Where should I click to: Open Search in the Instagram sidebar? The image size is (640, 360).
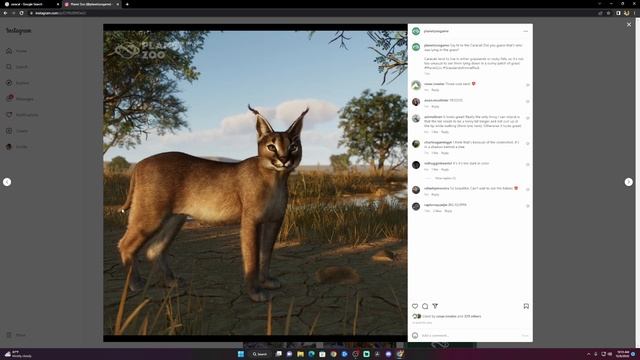(x=17, y=67)
